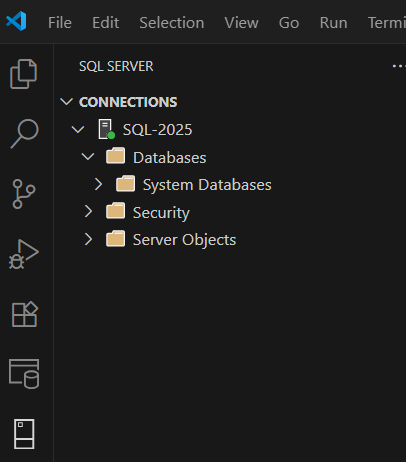Click the Server Objects folder icon
This screenshot has height=462, width=406.
click(115, 239)
